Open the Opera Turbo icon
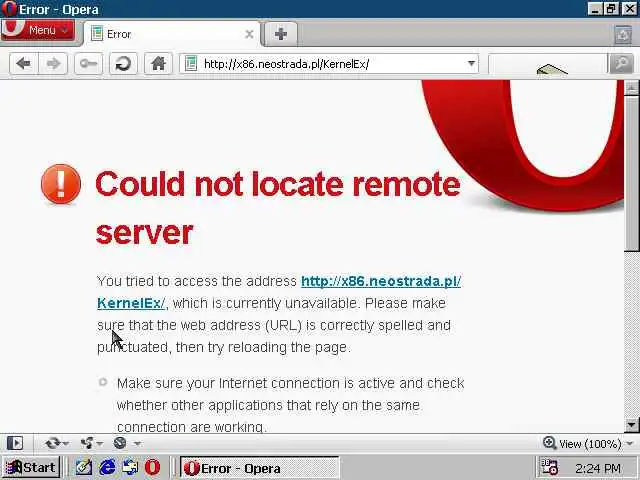The width and height of the screenshot is (640, 480). 120,443
